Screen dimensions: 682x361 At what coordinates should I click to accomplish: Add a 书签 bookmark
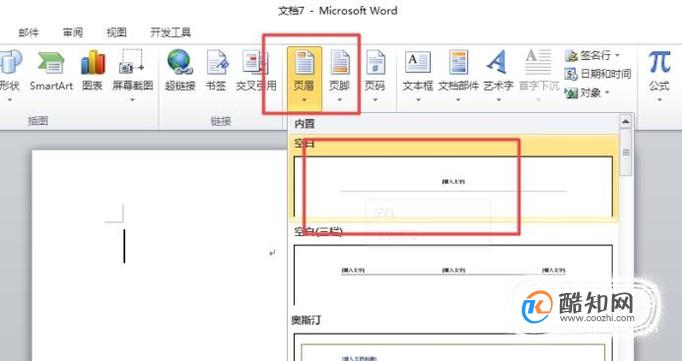tap(216, 71)
